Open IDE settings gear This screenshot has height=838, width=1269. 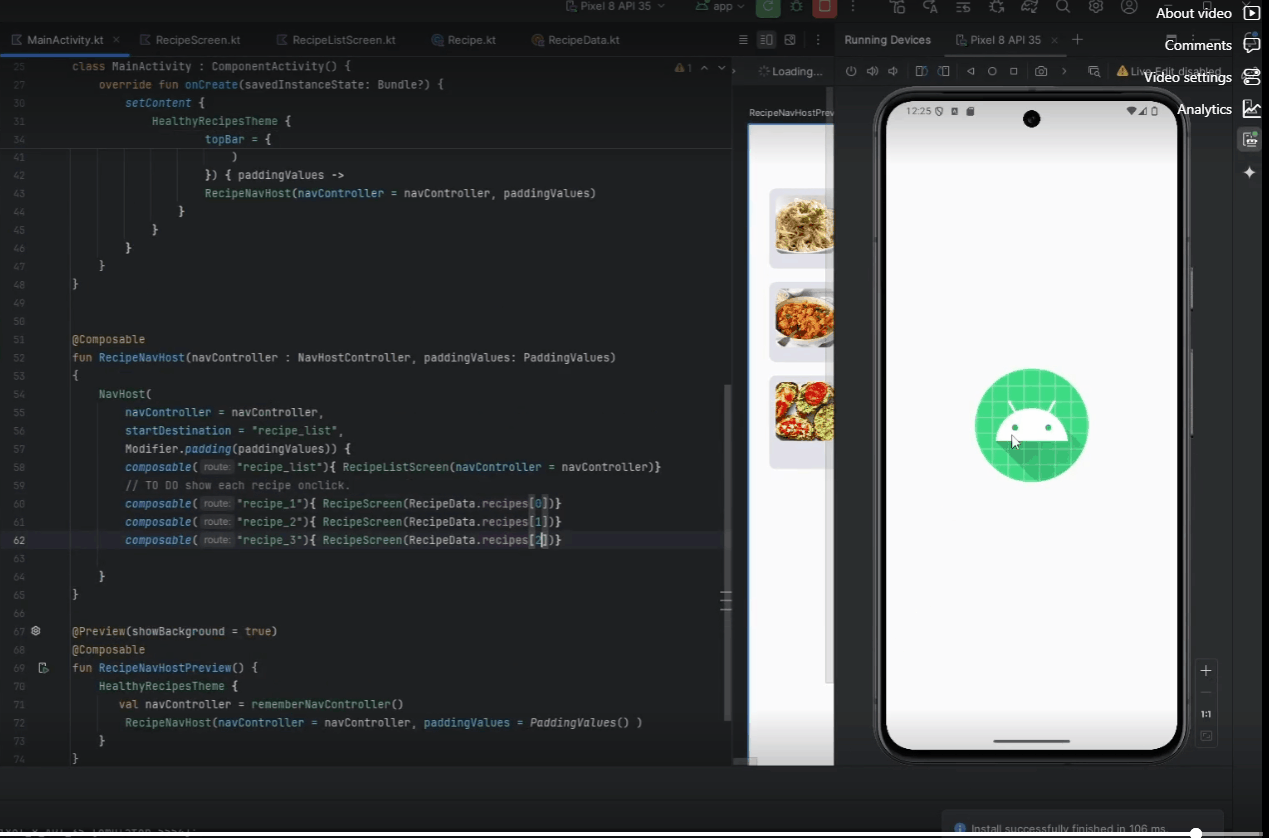coord(1096,7)
